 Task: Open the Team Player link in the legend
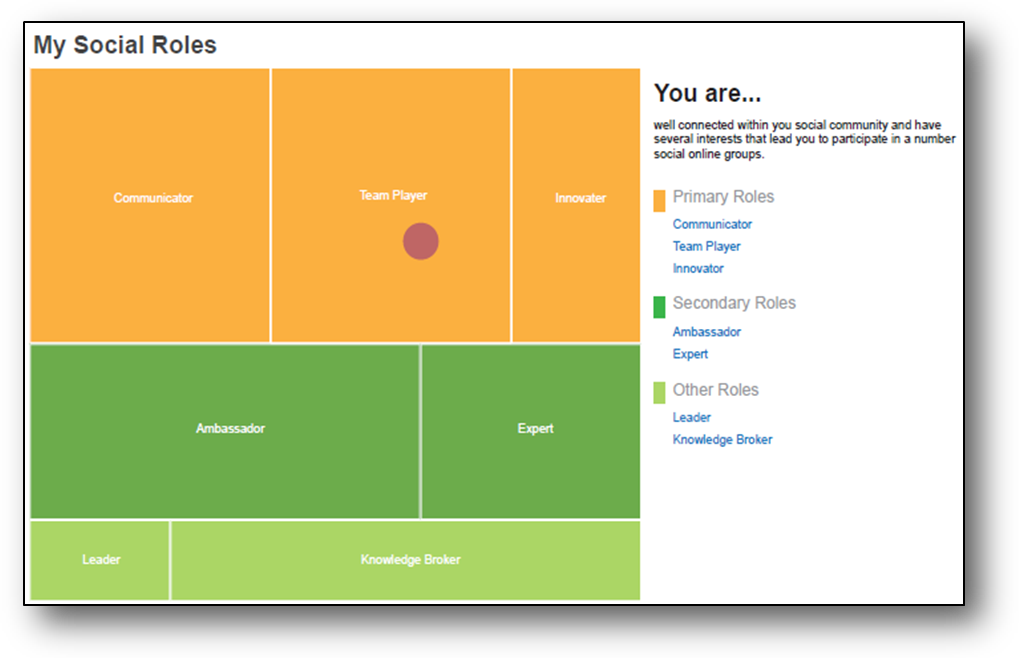coord(706,247)
